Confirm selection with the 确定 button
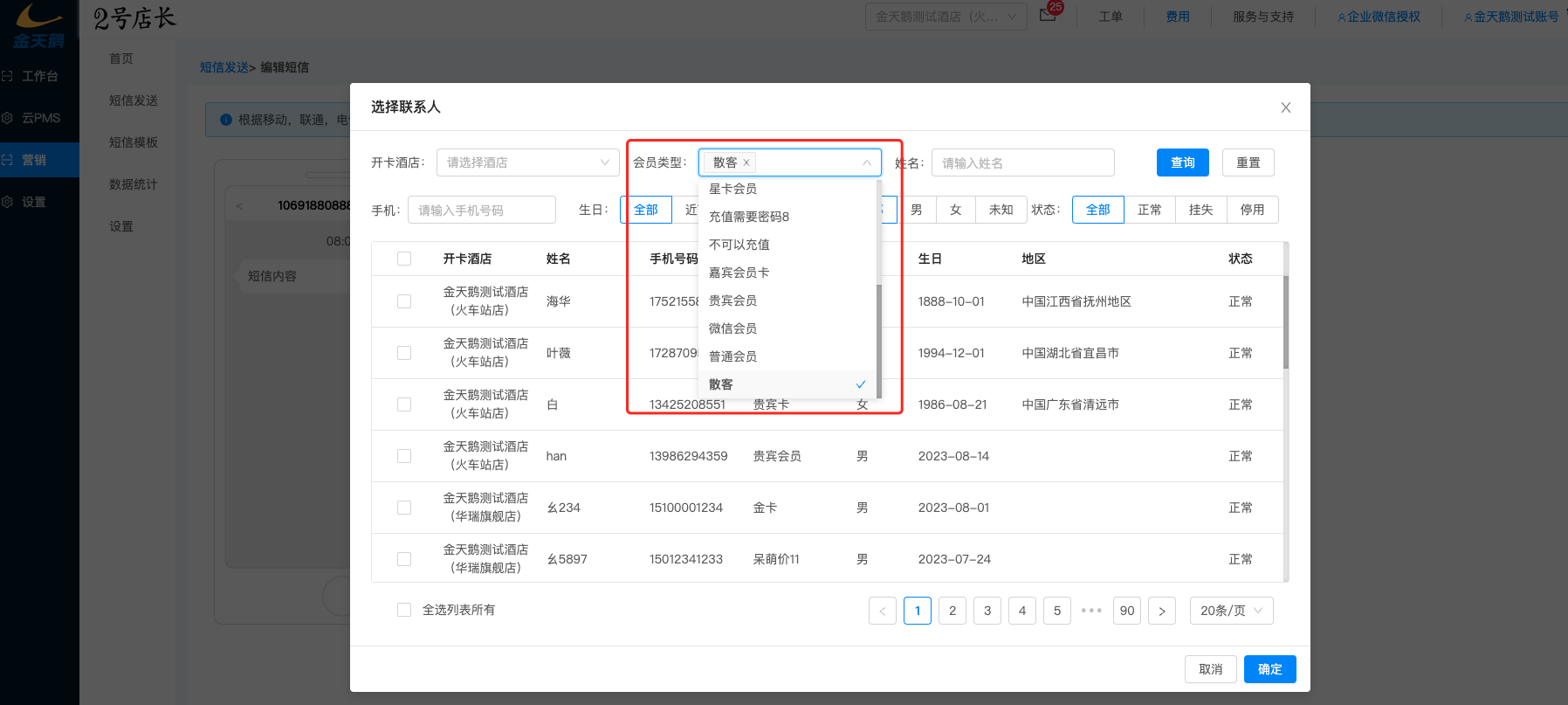The width and height of the screenshot is (1568, 705). pos(1270,669)
